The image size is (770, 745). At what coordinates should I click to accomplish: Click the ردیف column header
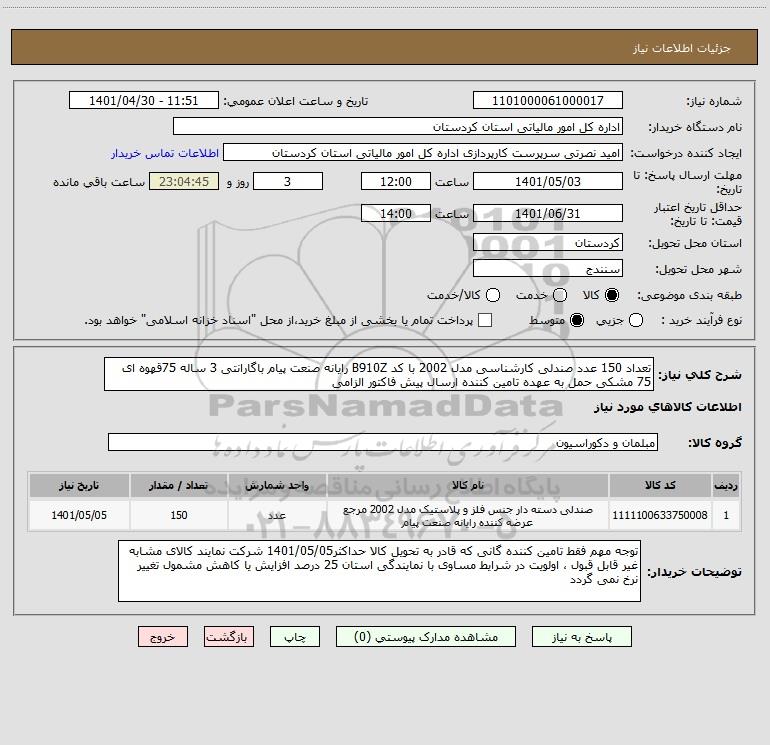pos(726,485)
